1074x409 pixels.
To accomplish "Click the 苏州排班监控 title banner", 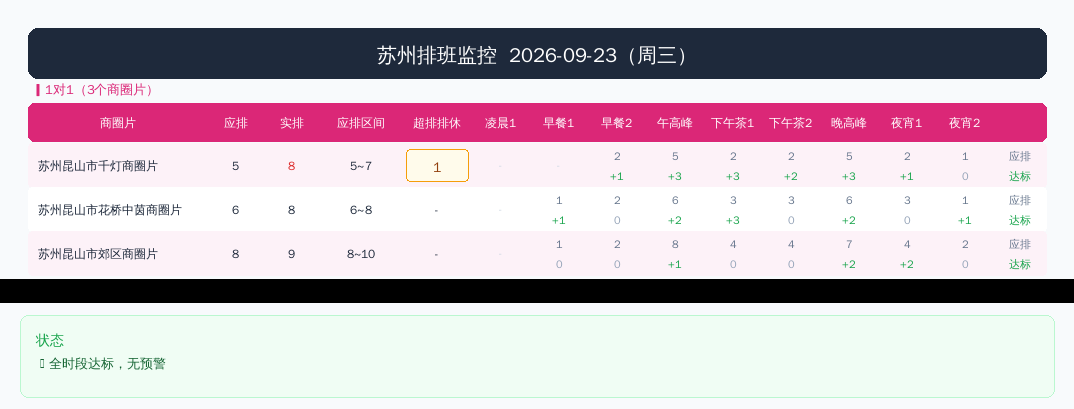I will [x=537, y=53].
